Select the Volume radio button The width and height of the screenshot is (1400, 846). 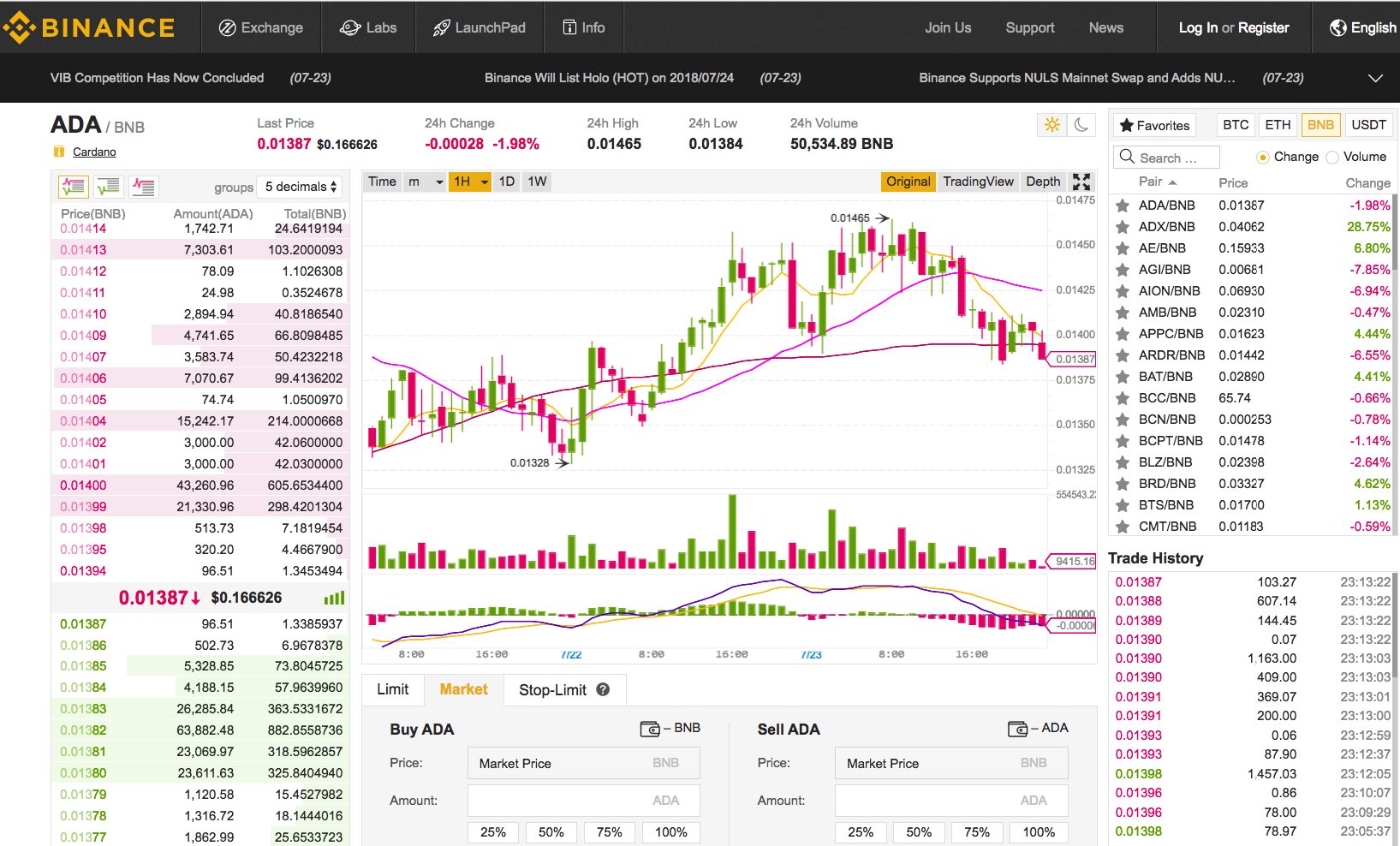coord(1331,157)
